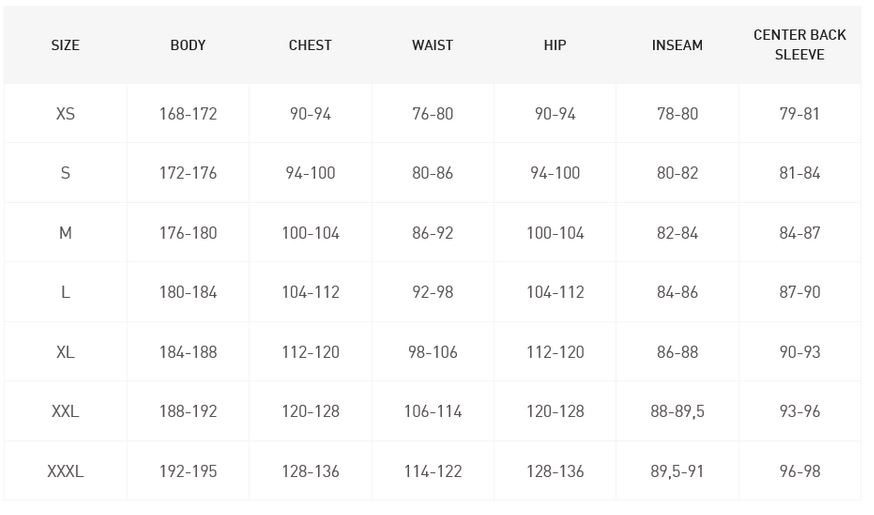Click the CENTER BACK SLEEVE header
874x515 pixels.
click(x=800, y=45)
